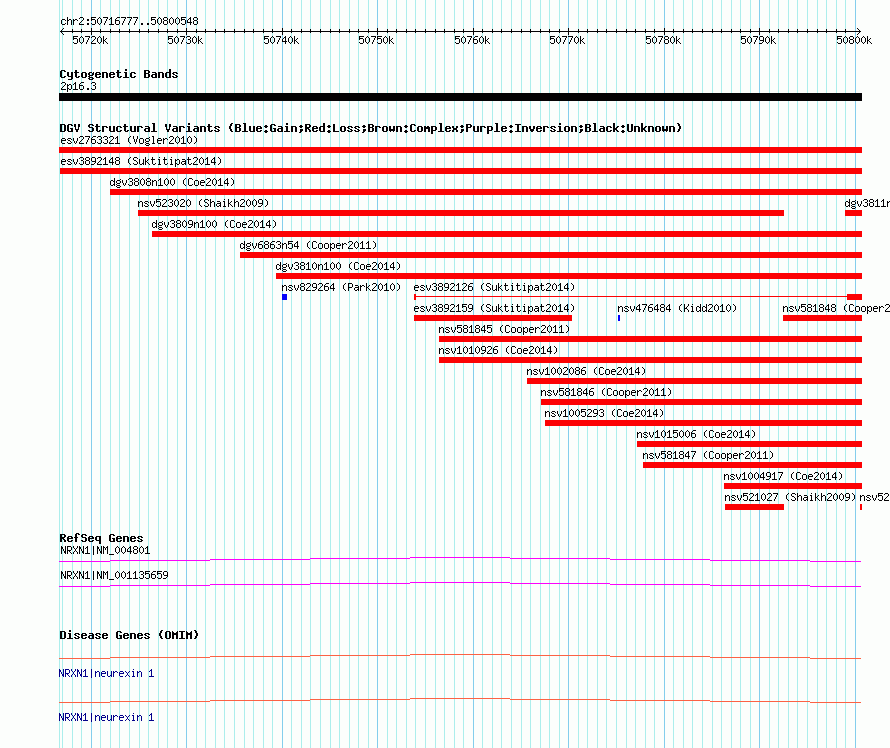Click the DGV Structural Variants track heading
Viewport: 890px width, 748px height.
pyautogui.click(x=371, y=128)
